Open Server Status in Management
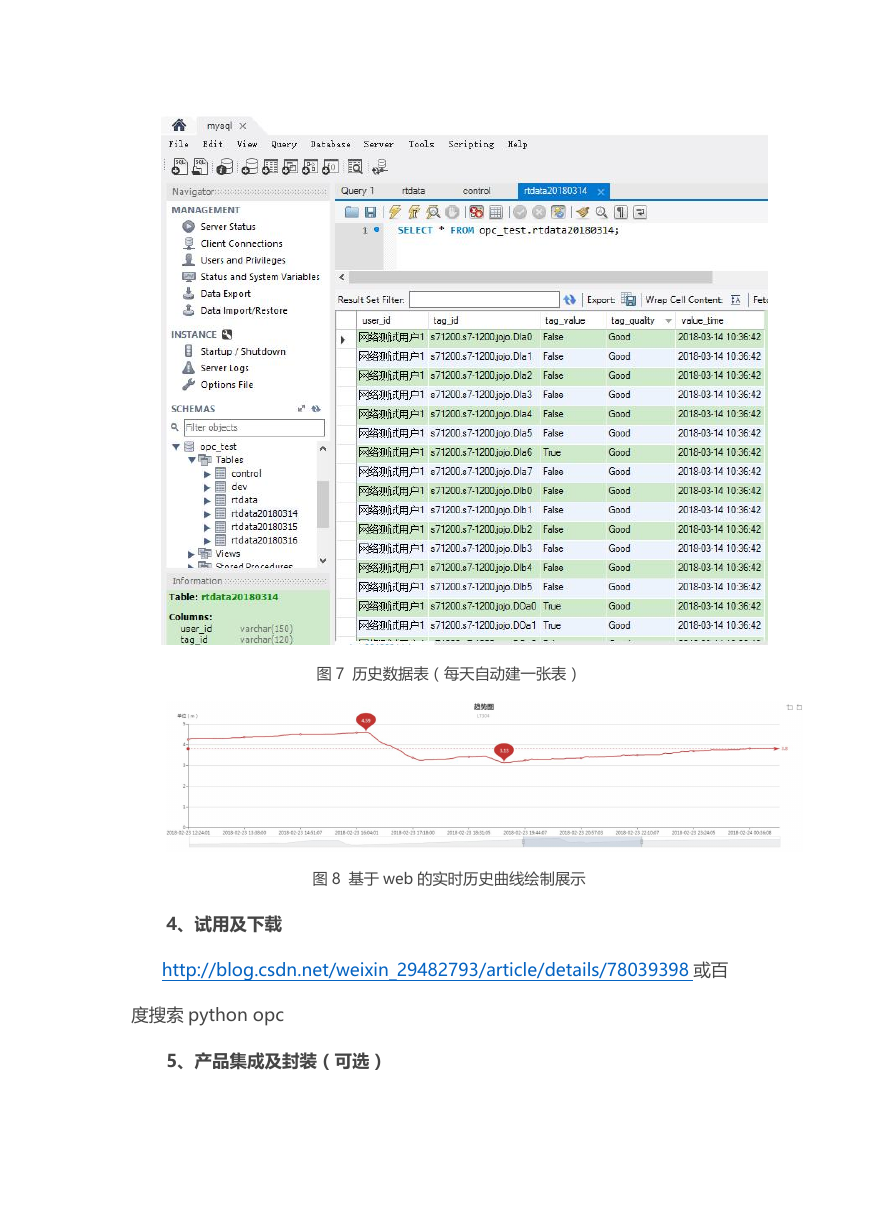This screenshot has height=1228, width=869. tap(228, 227)
